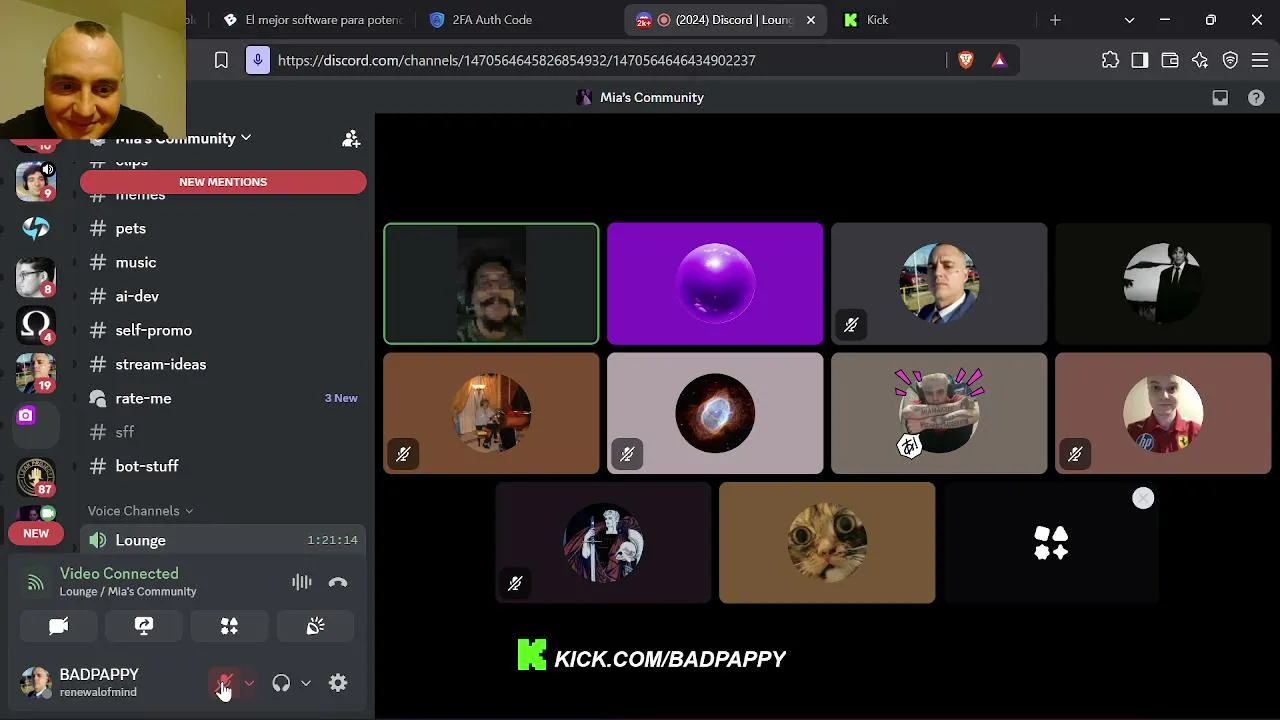Open Mia's Community server menu
Image resolution: width=1280 pixels, height=720 pixels.
pyautogui.click(x=183, y=138)
